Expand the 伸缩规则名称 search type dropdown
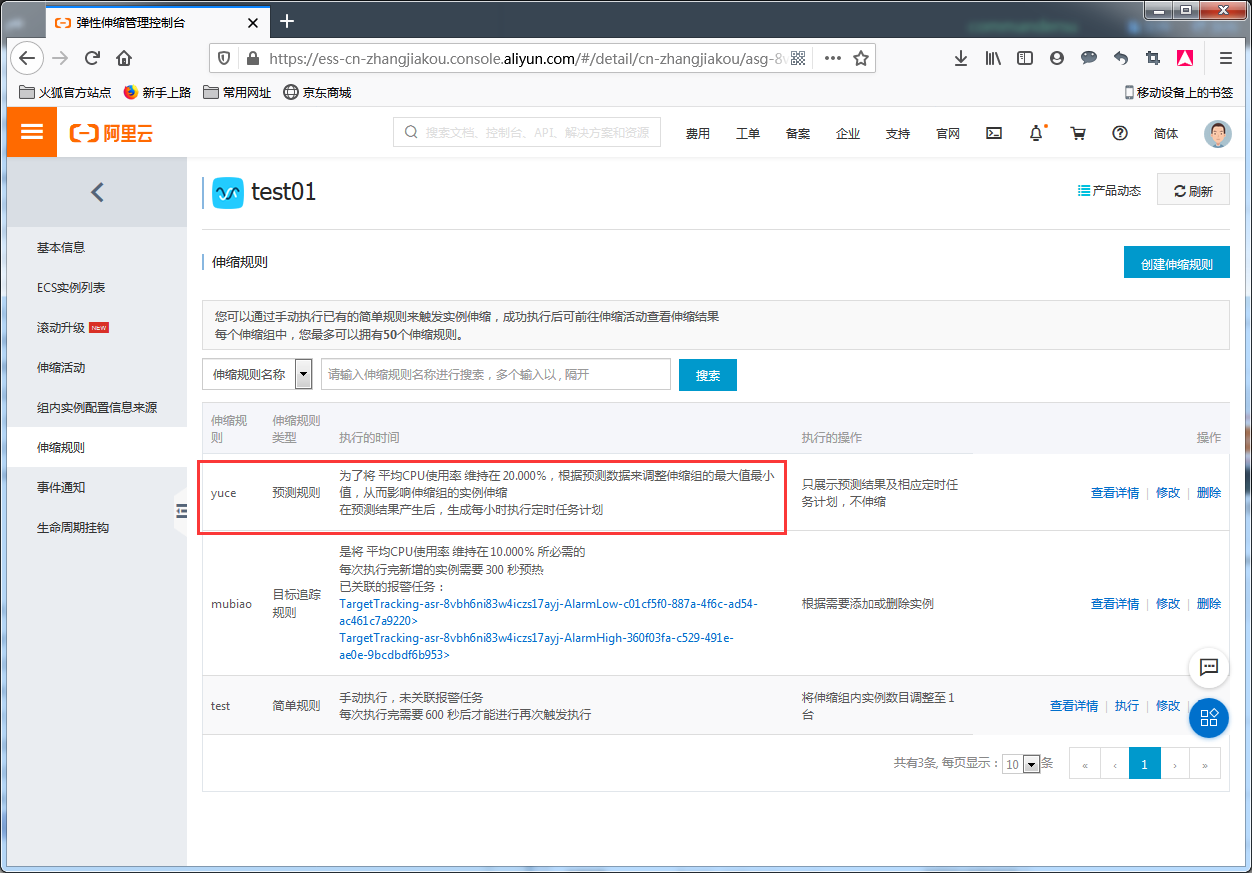This screenshot has width=1252, height=873. (303, 375)
